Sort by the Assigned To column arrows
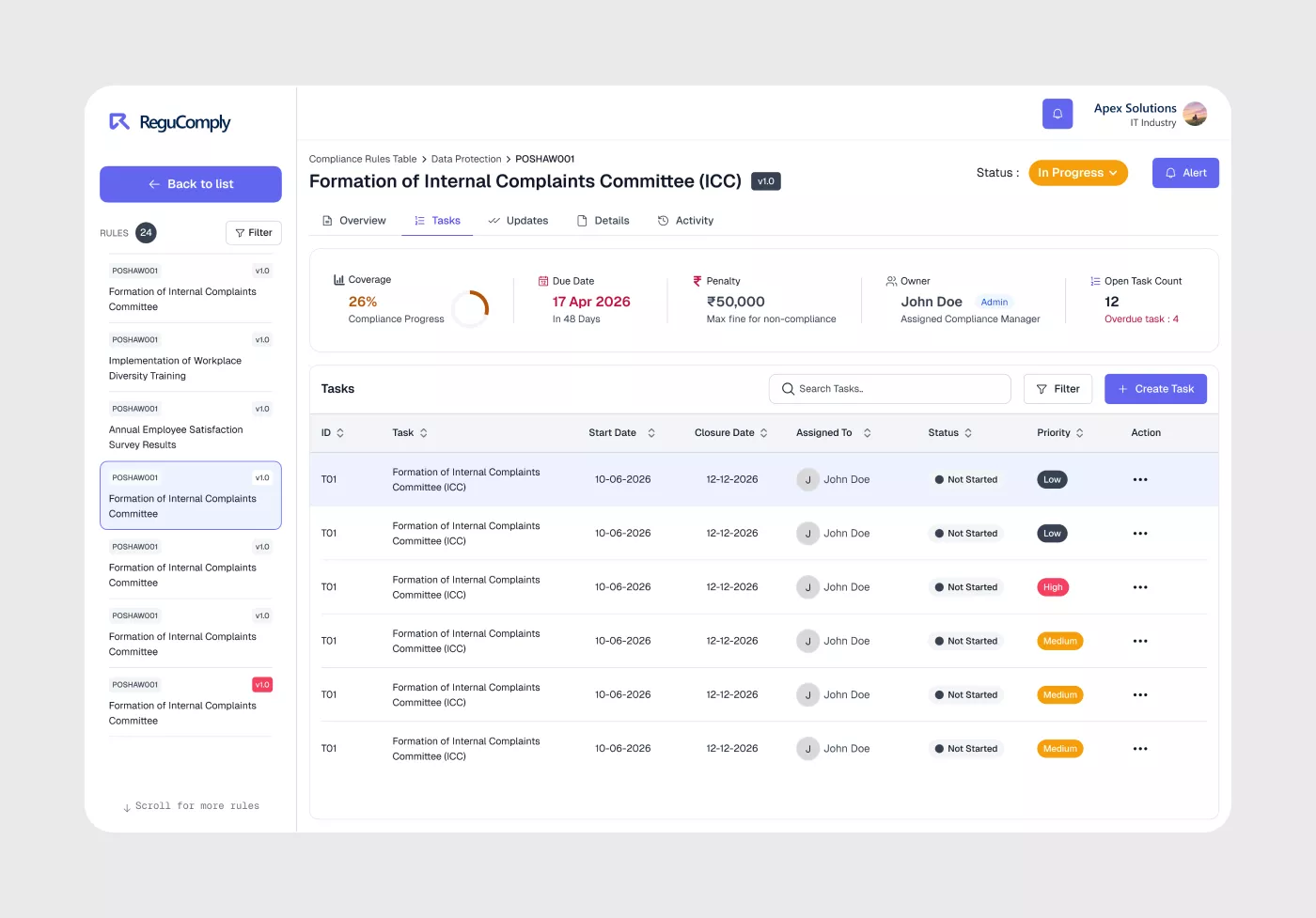1316x918 pixels. click(x=868, y=433)
